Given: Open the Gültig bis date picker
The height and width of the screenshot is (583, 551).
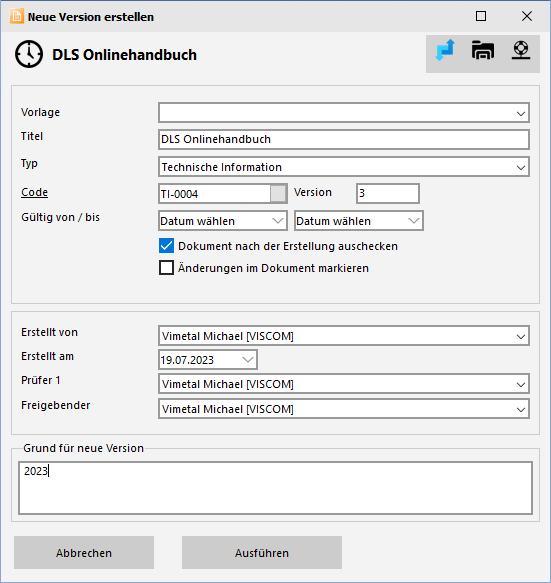Looking at the screenshot, I should (x=413, y=221).
